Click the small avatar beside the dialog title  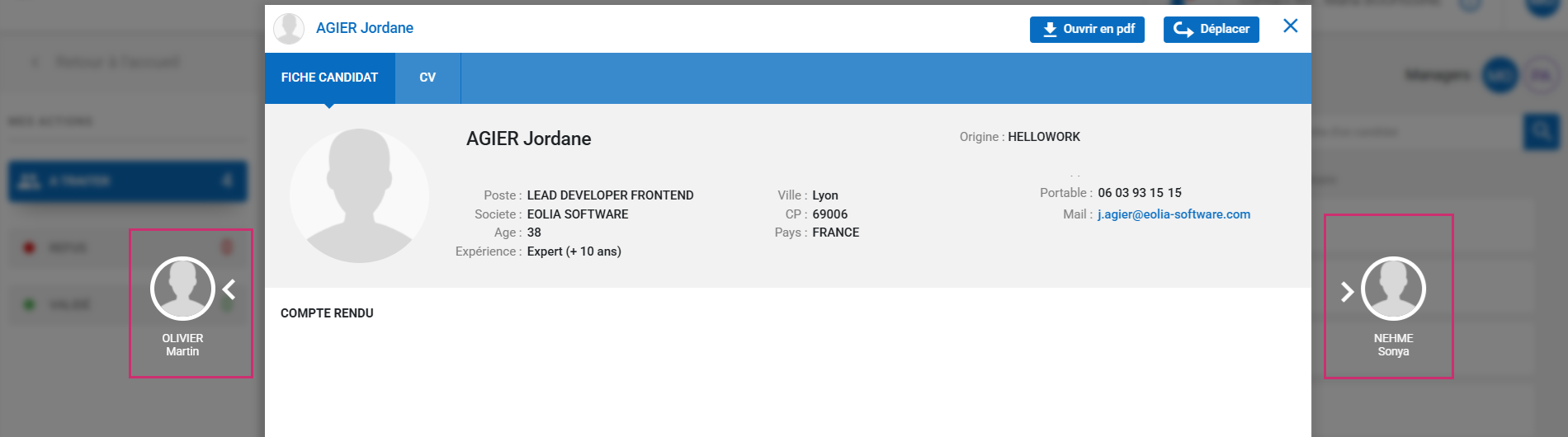pos(289,28)
